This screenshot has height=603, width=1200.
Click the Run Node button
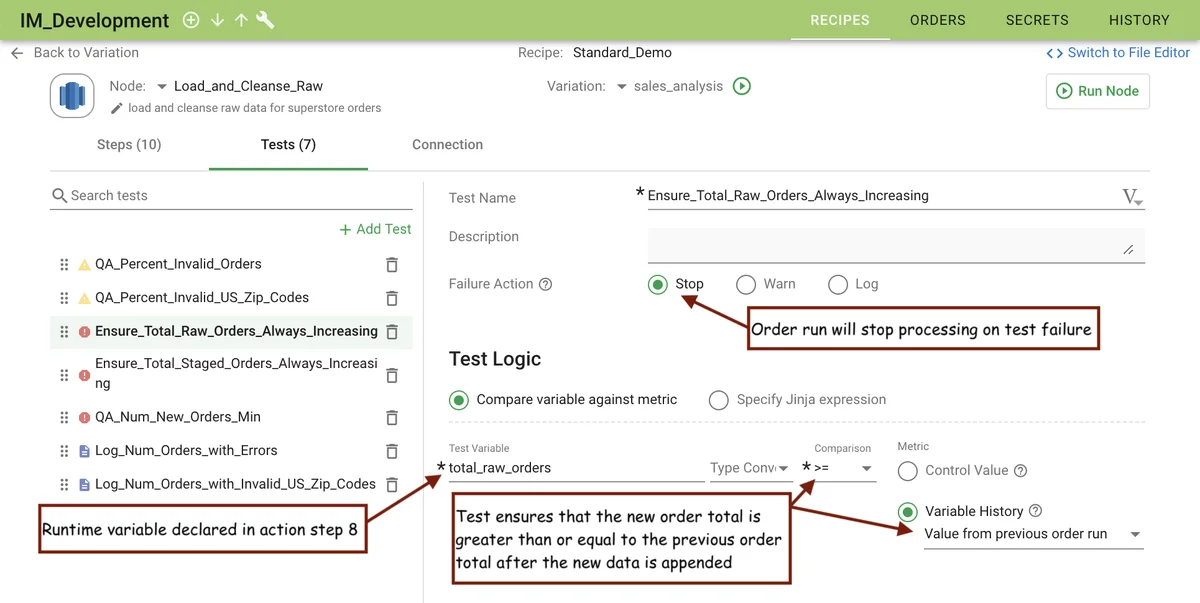coord(1097,91)
